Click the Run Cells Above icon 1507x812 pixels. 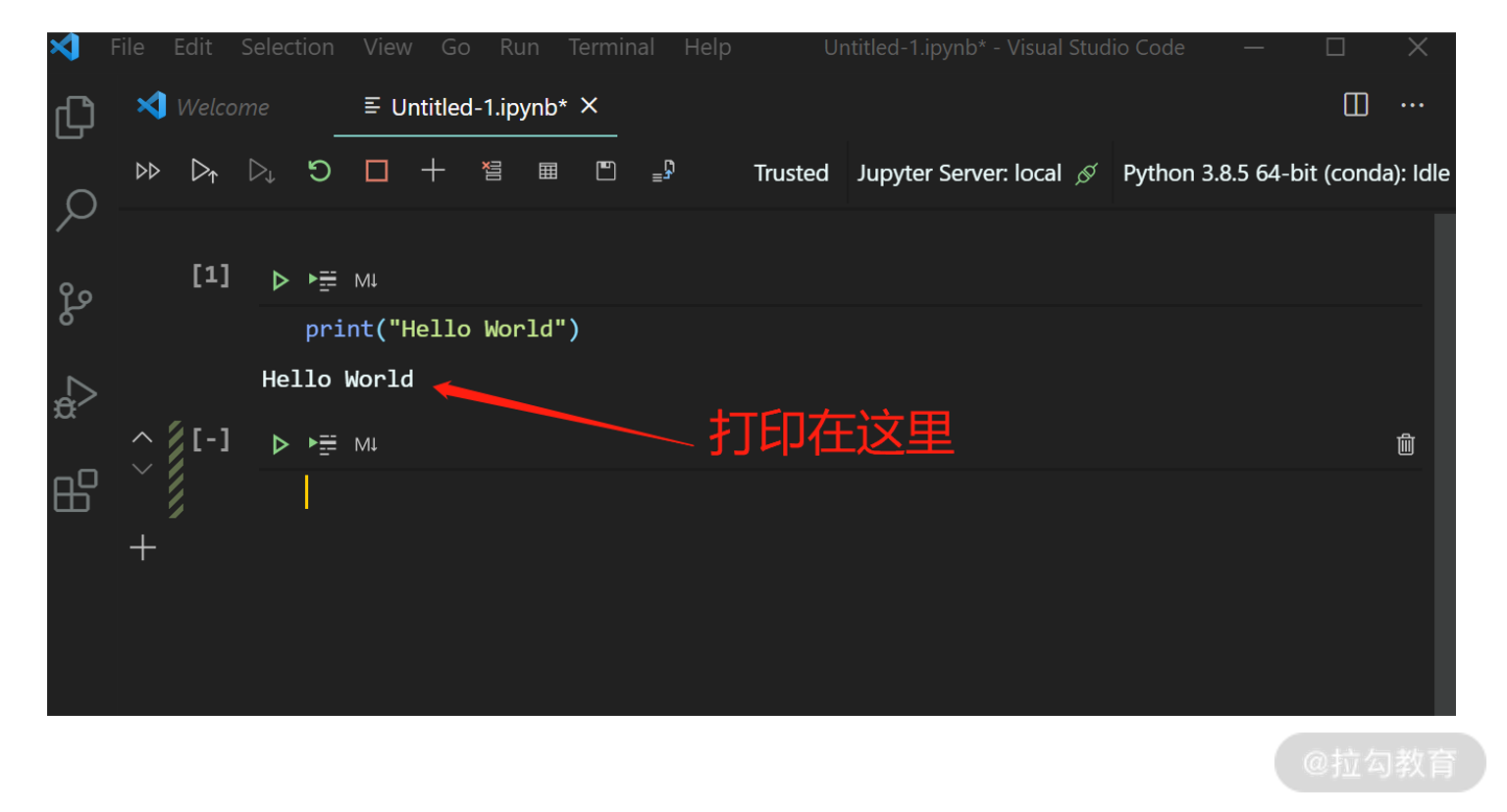point(204,172)
